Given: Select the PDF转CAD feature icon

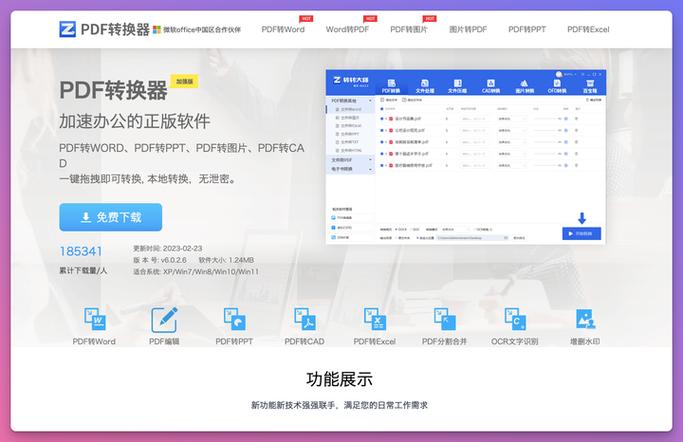Looking at the screenshot, I should tap(304, 320).
